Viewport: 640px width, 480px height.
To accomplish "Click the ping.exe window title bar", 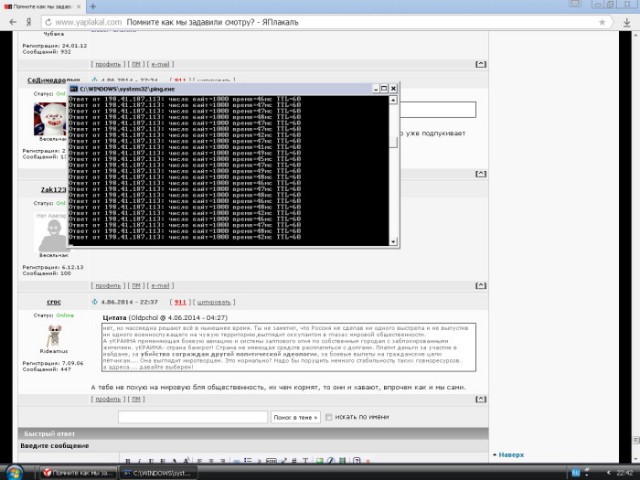I will point(220,89).
